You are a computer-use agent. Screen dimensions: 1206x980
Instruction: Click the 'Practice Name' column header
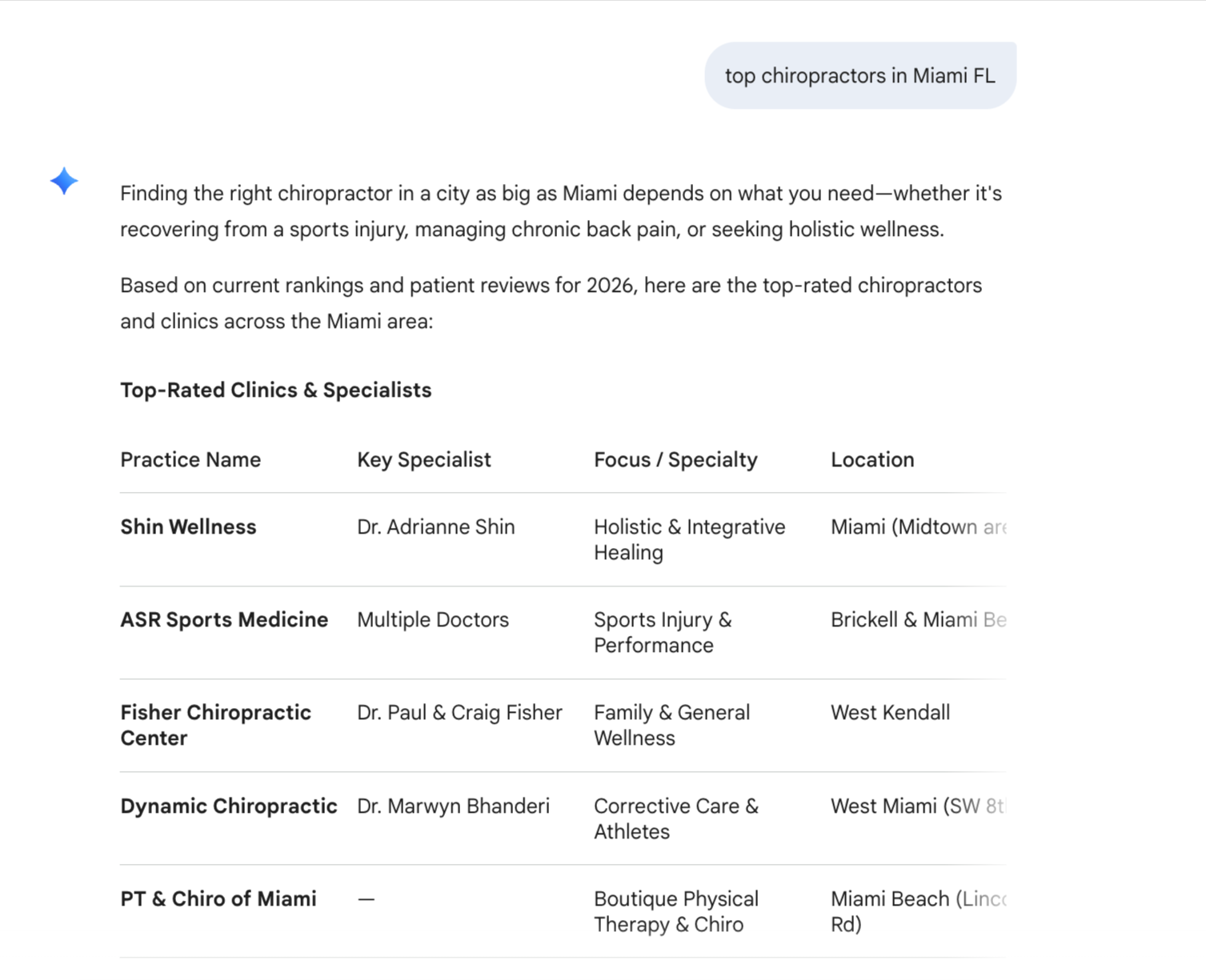pos(190,460)
